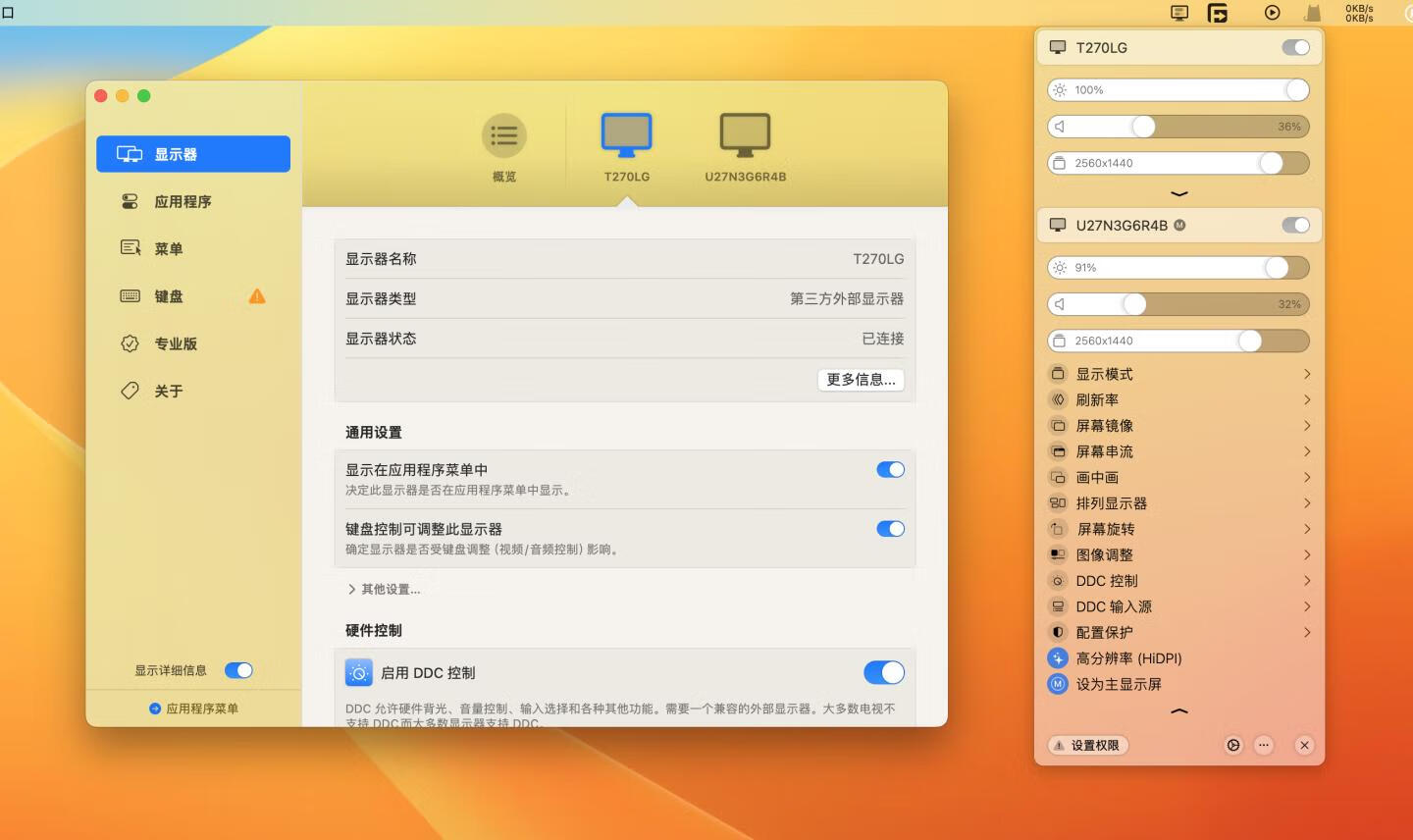Click the 显示器名称 value T270LG
1413x840 pixels.
[878, 259]
